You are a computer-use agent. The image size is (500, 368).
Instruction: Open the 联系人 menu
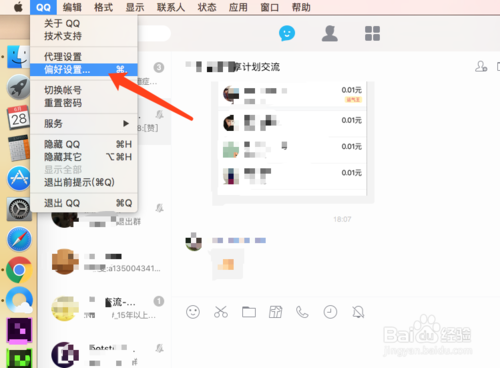coord(171,7)
